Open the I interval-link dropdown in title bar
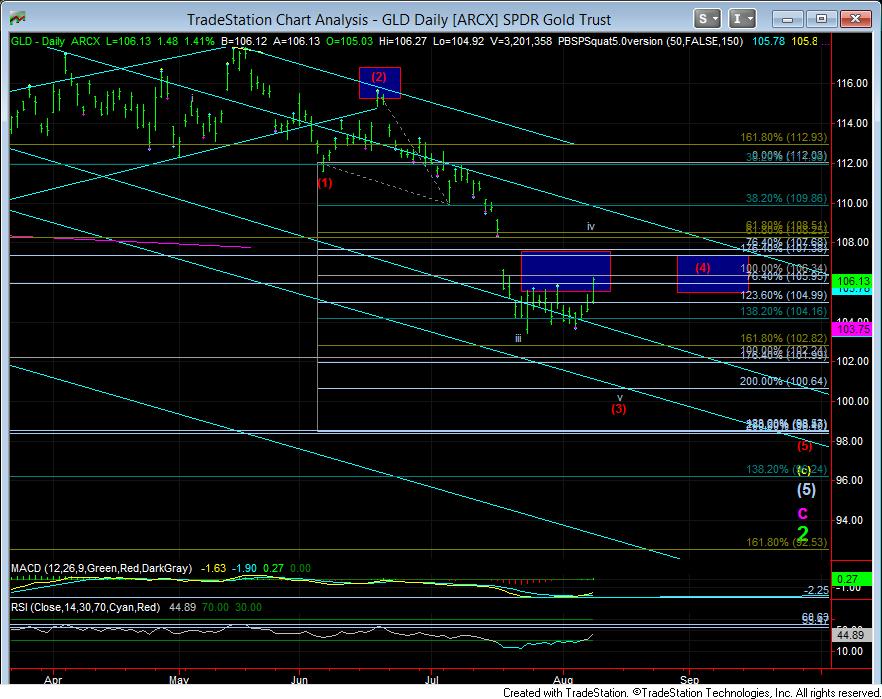The image size is (882, 699). (x=742, y=19)
